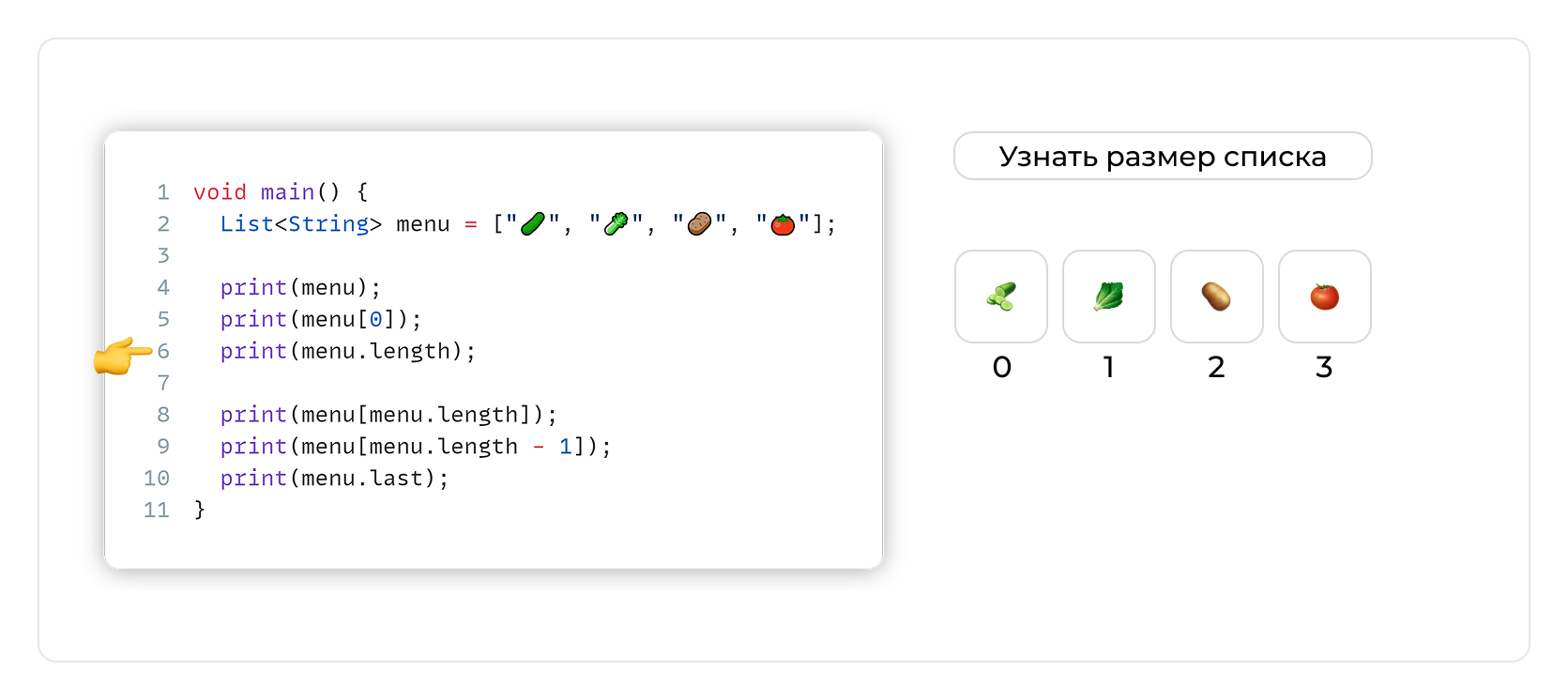This screenshot has height=700, width=1568.
Task: Click index label 3 under tomato
Action: (1324, 367)
